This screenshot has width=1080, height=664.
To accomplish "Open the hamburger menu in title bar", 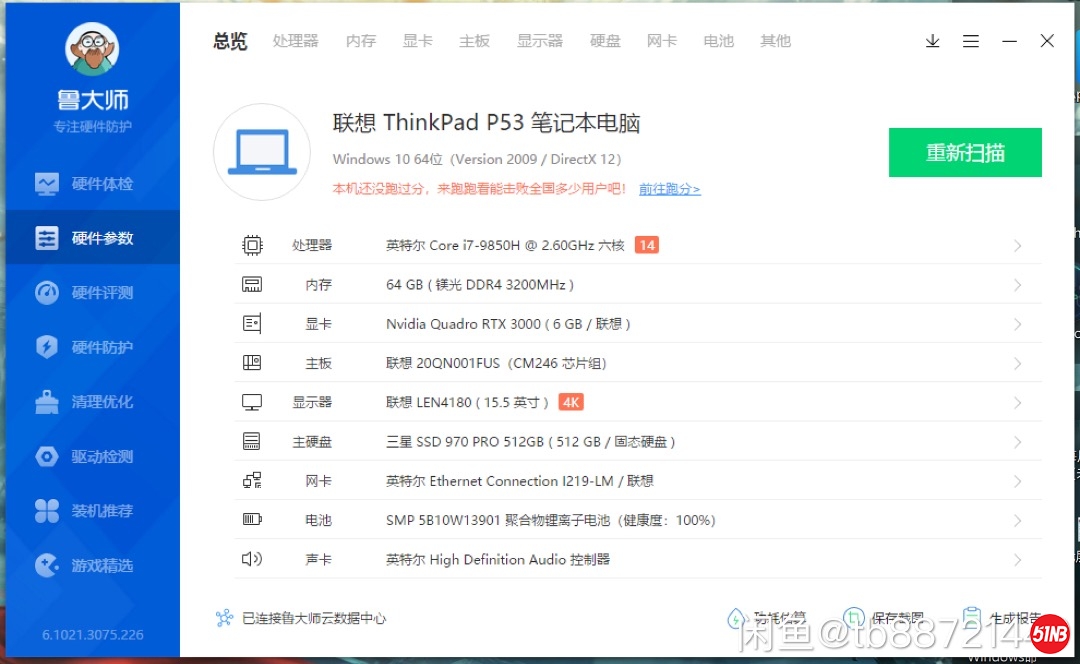I will point(970,41).
